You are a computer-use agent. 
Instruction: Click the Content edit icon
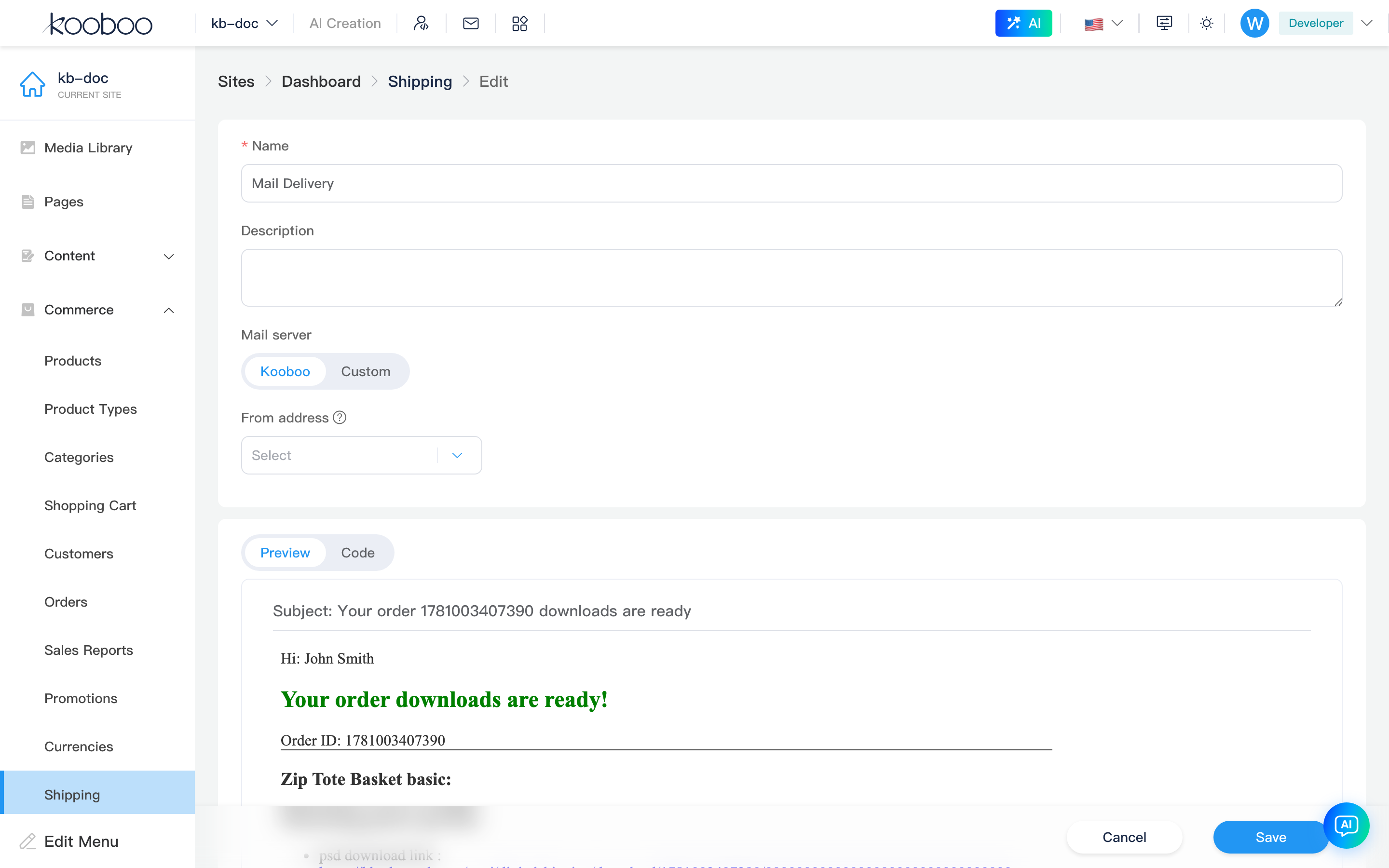click(x=27, y=256)
